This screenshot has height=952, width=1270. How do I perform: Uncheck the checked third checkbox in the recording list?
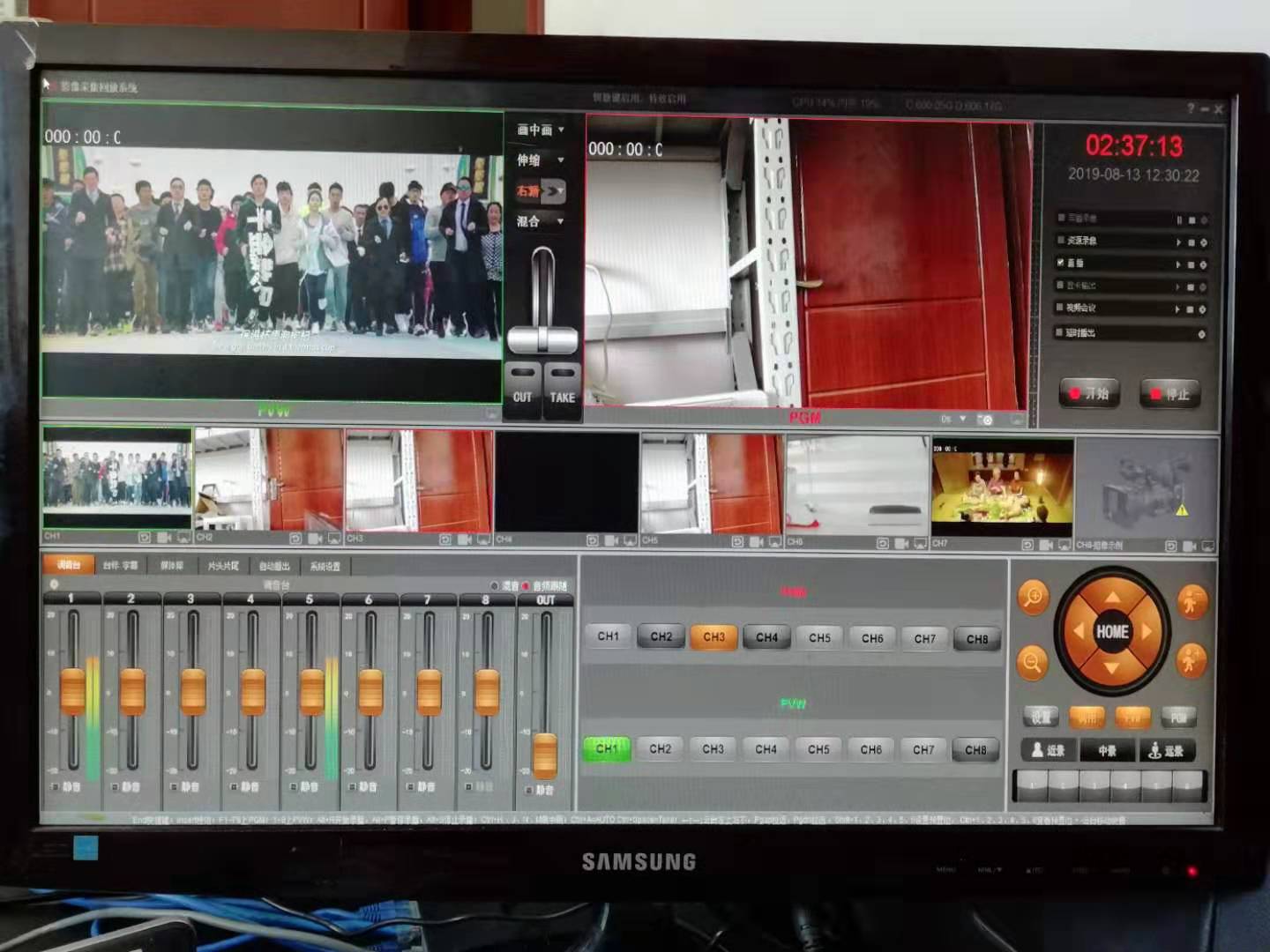pyautogui.click(x=1061, y=263)
